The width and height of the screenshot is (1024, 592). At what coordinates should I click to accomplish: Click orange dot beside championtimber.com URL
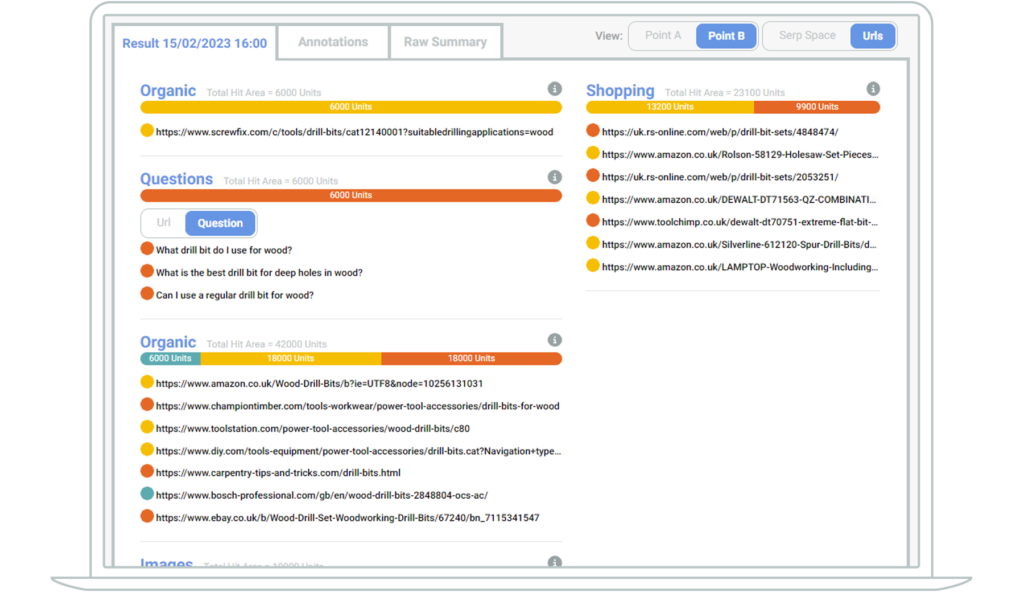pos(147,404)
